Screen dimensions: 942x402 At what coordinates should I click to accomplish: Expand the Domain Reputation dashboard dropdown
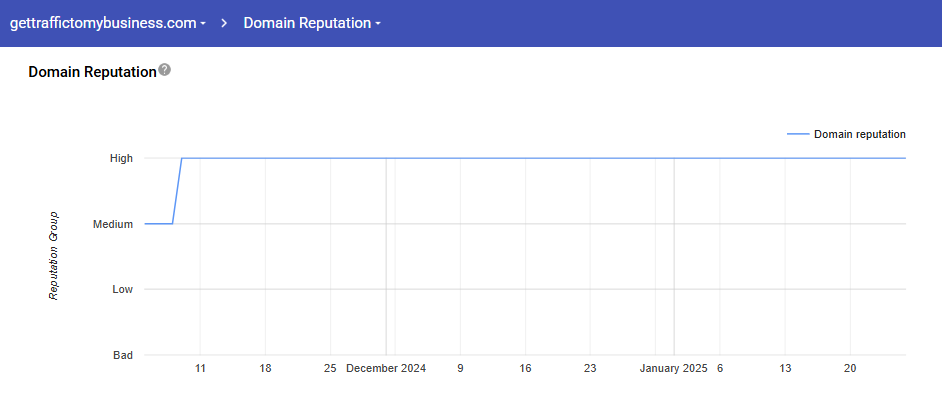312,23
